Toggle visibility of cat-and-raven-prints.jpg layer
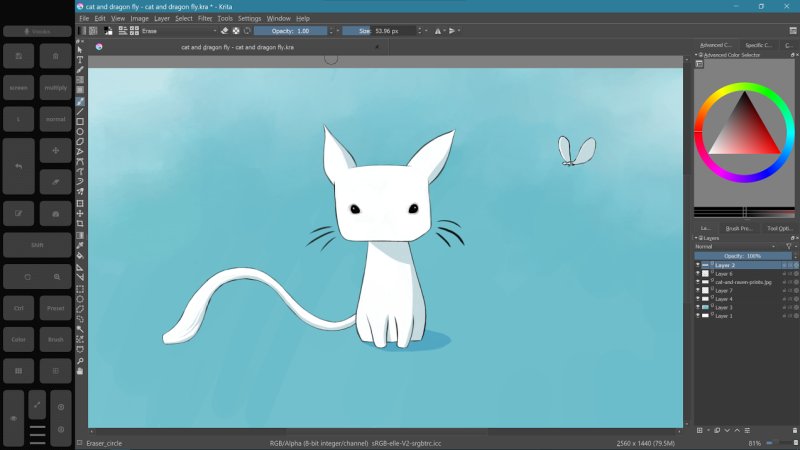800x450 pixels. [x=698, y=282]
